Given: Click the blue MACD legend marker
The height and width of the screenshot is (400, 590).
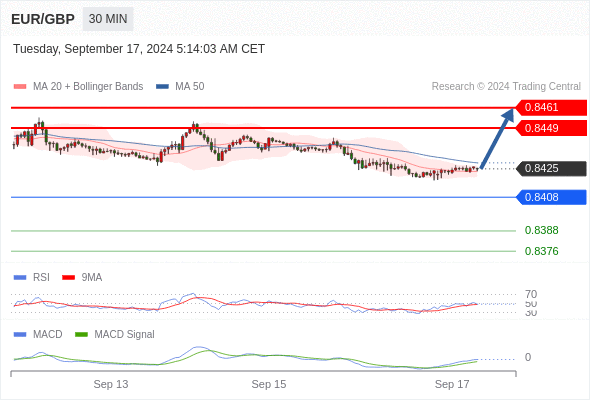Looking at the screenshot, I should [x=20, y=335].
